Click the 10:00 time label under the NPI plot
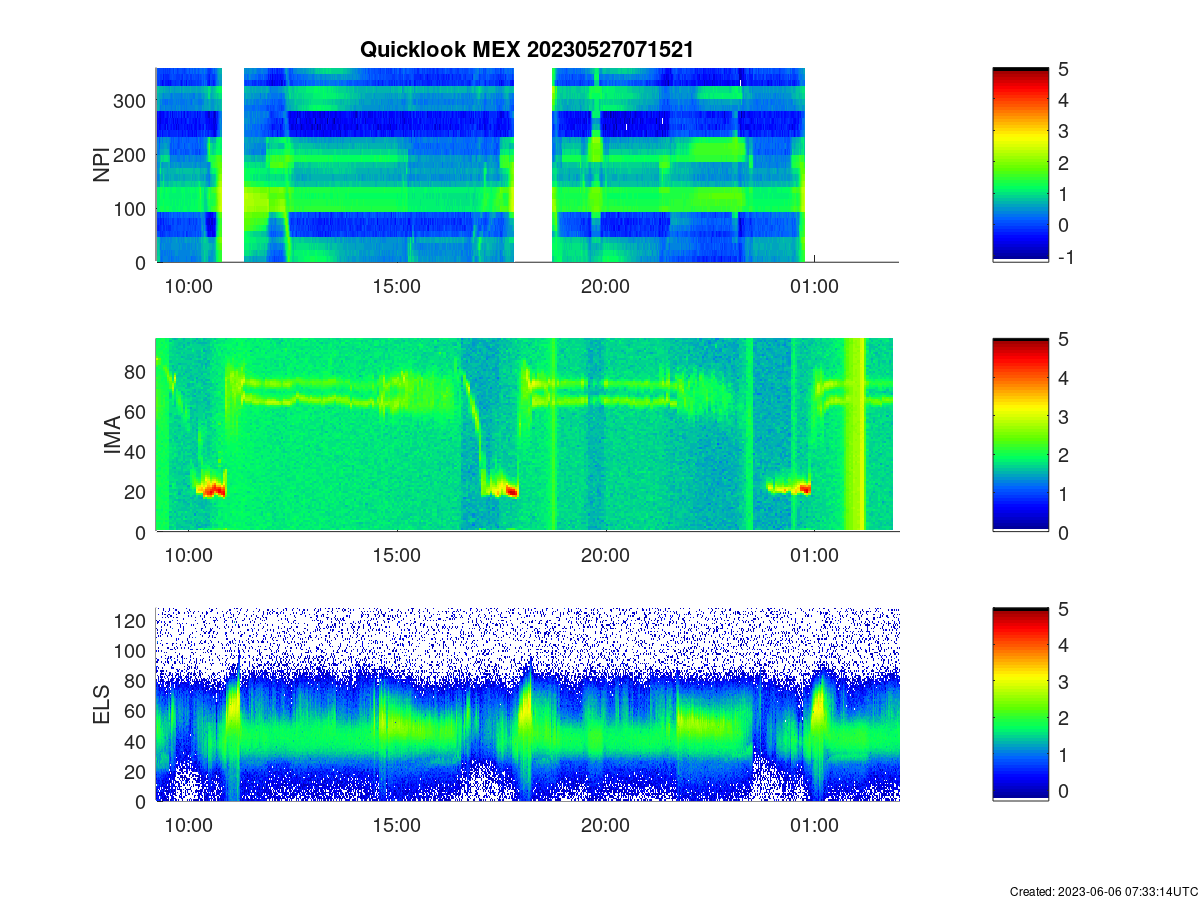Image resolution: width=1200 pixels, height=900 pixels. click(x=188, y=287)
